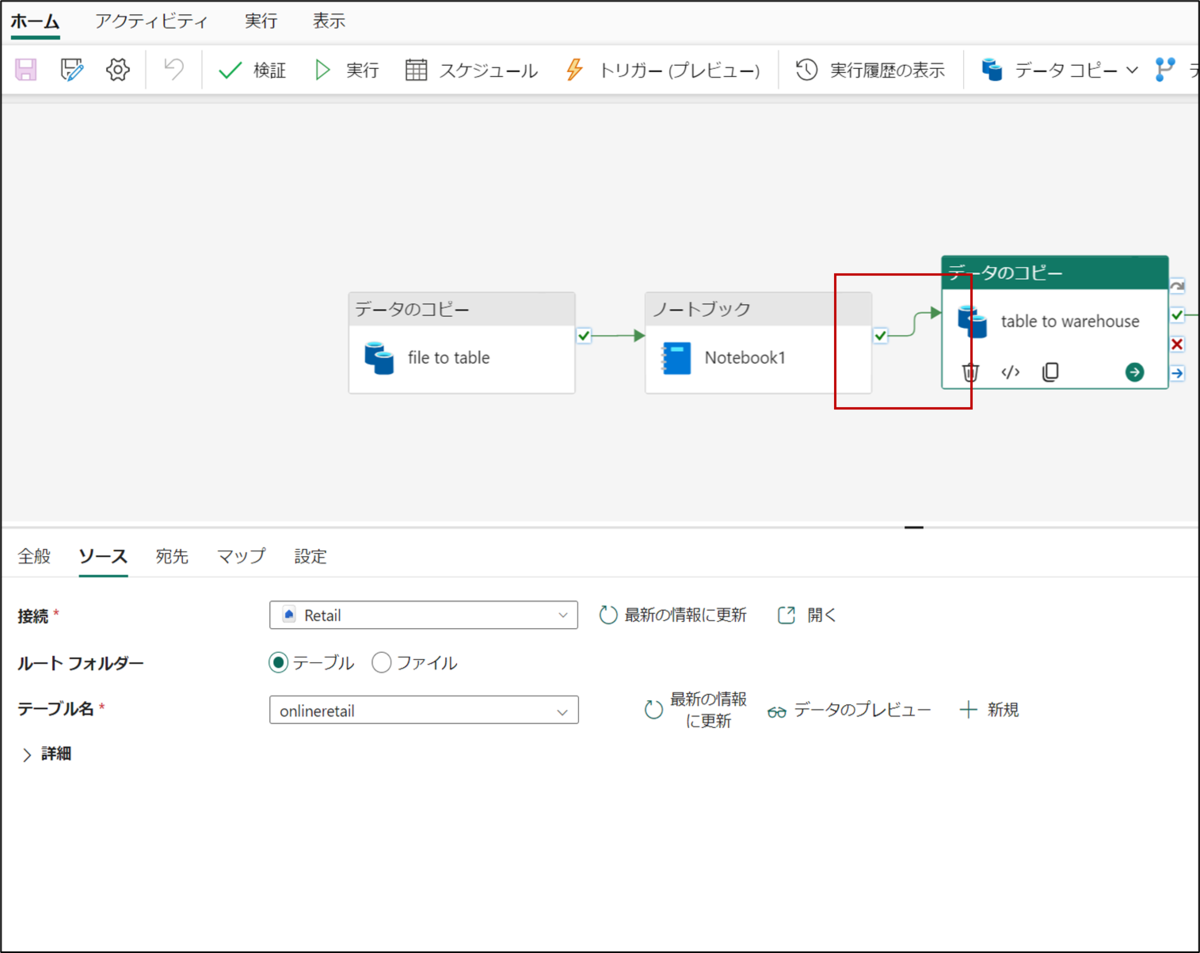Click success checkmark on Notebook1 node

tap(880, 336)
